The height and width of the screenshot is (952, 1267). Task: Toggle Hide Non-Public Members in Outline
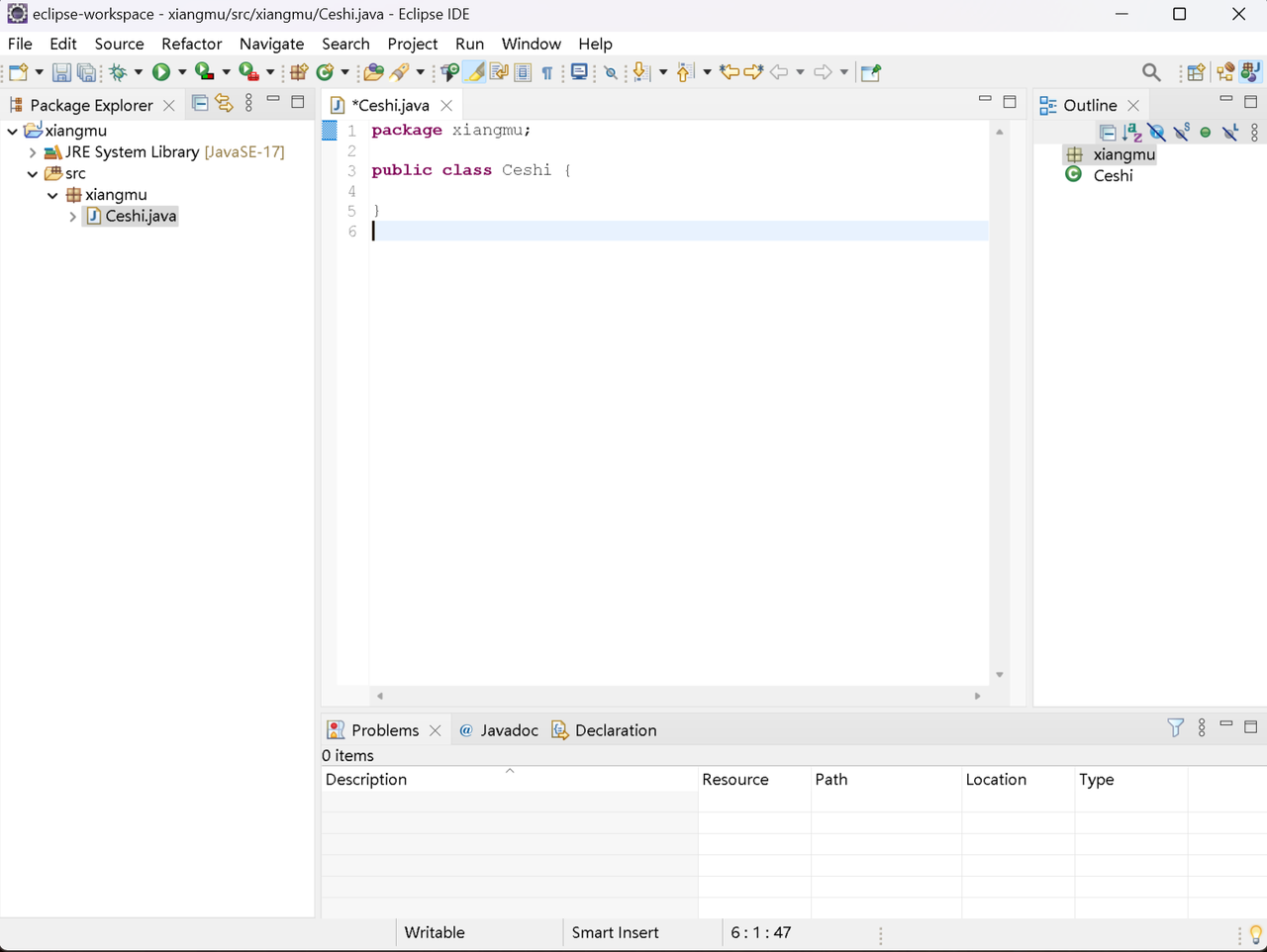click(x=1206, y=132)
